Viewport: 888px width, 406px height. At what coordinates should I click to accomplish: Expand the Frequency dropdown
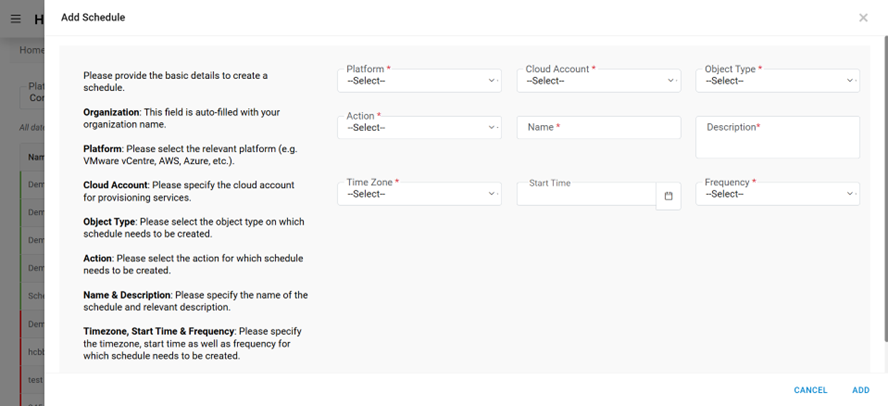pyautogui.click(x=777, y=194)
